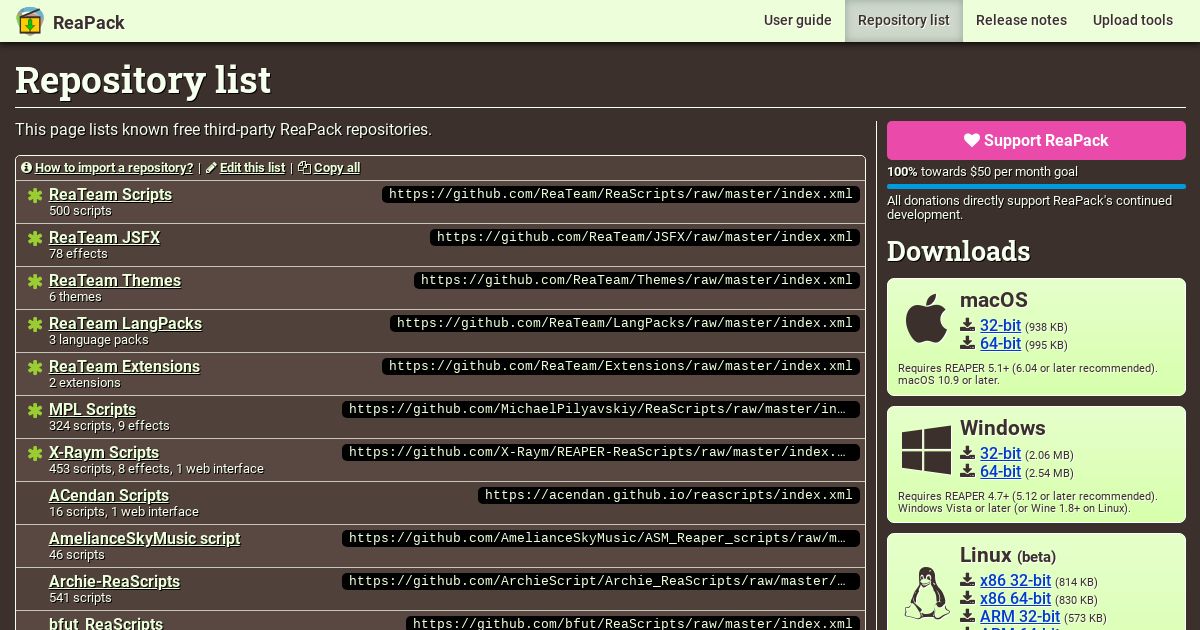Open the ReaTeam LangPacks repository link
1200x630 pixels.
125,324
